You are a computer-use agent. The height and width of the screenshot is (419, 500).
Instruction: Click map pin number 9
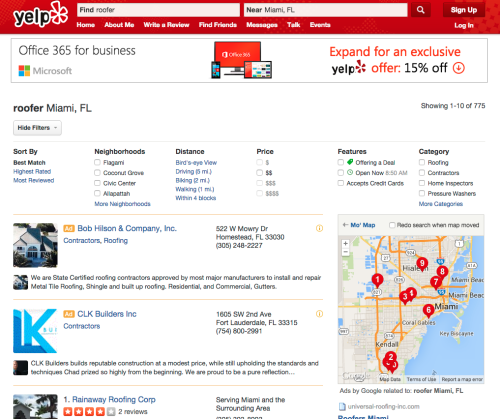422,264
